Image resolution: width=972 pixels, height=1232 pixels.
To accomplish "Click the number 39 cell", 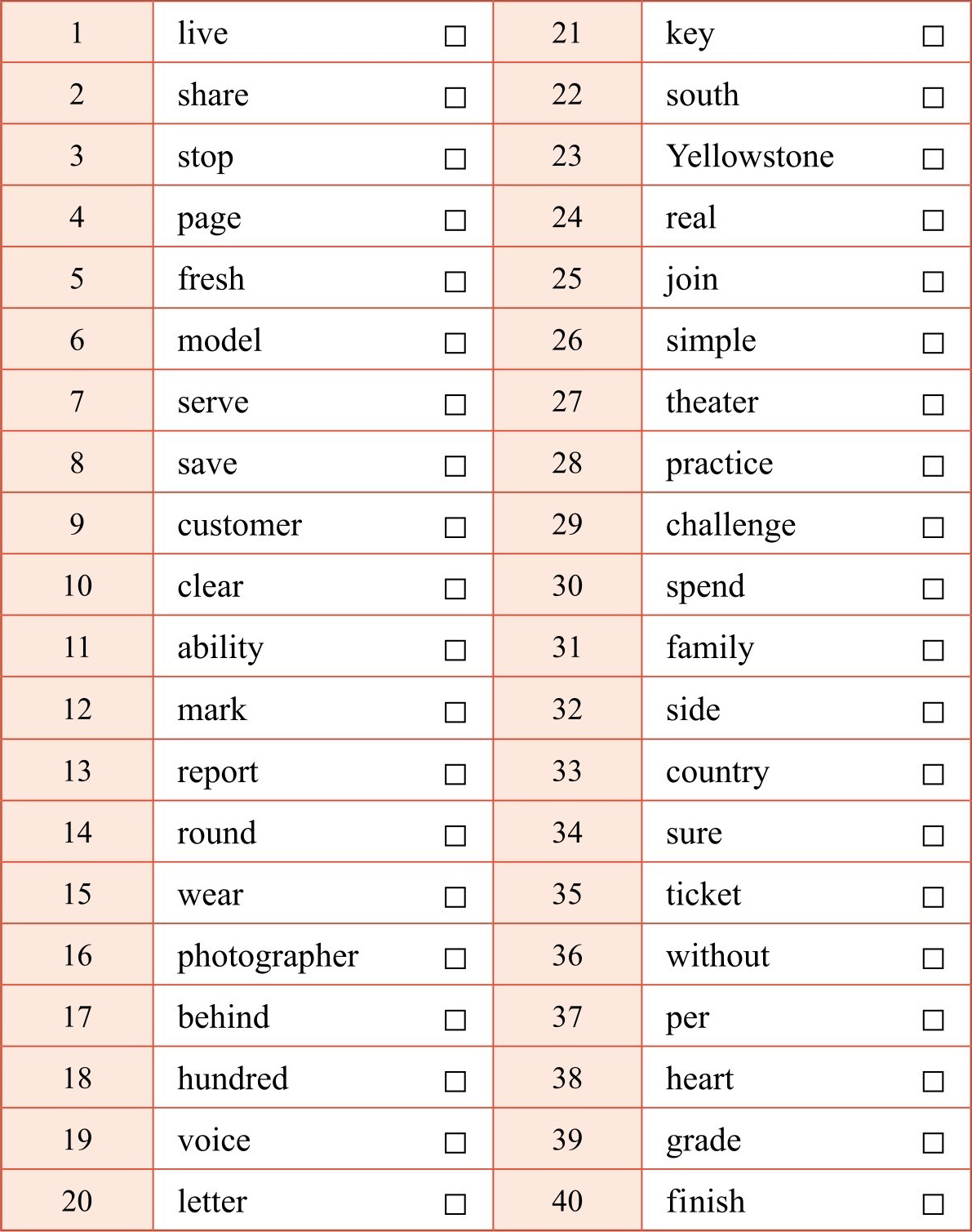I will click(x=567, y=1140).
